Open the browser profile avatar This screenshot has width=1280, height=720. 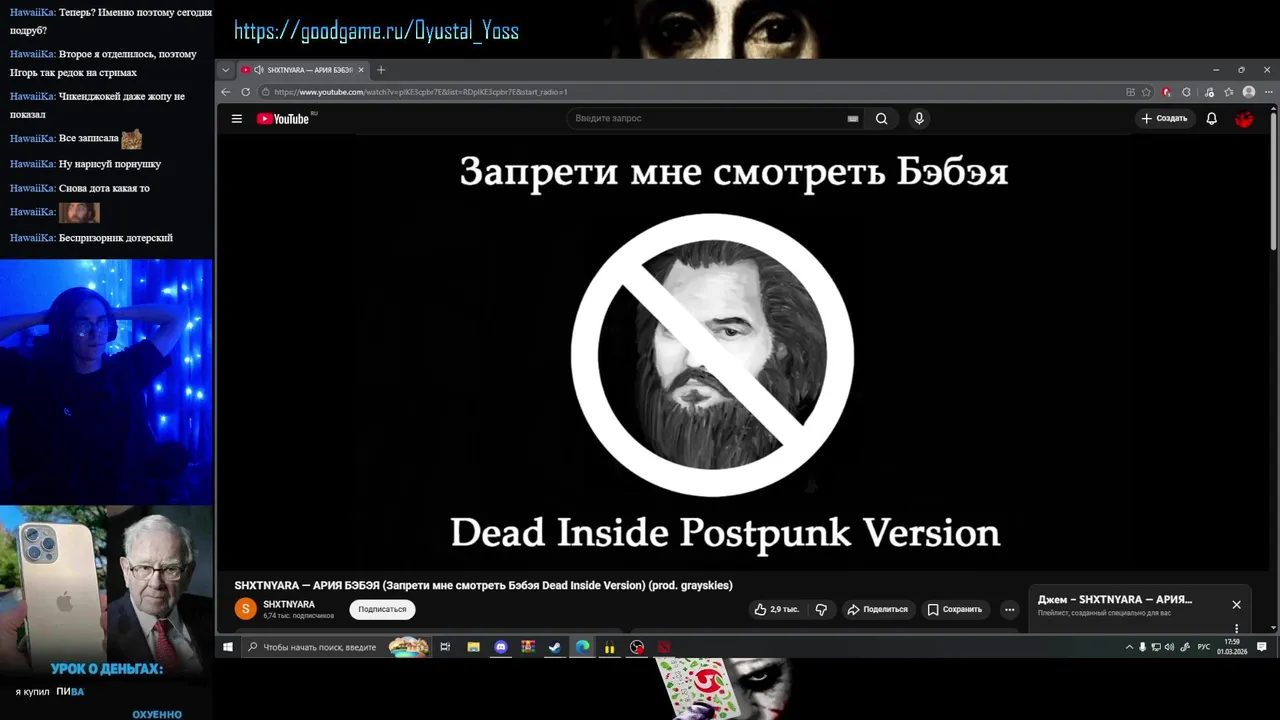tap(1249, 92)
